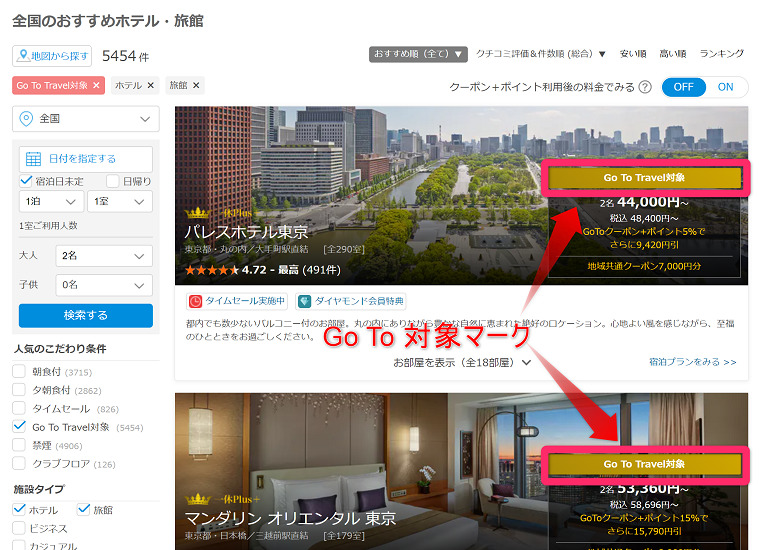Viewport: 760px width, 550px height.
Task: Remove the ホテル filter tag
Action: [x=150, y=85]
